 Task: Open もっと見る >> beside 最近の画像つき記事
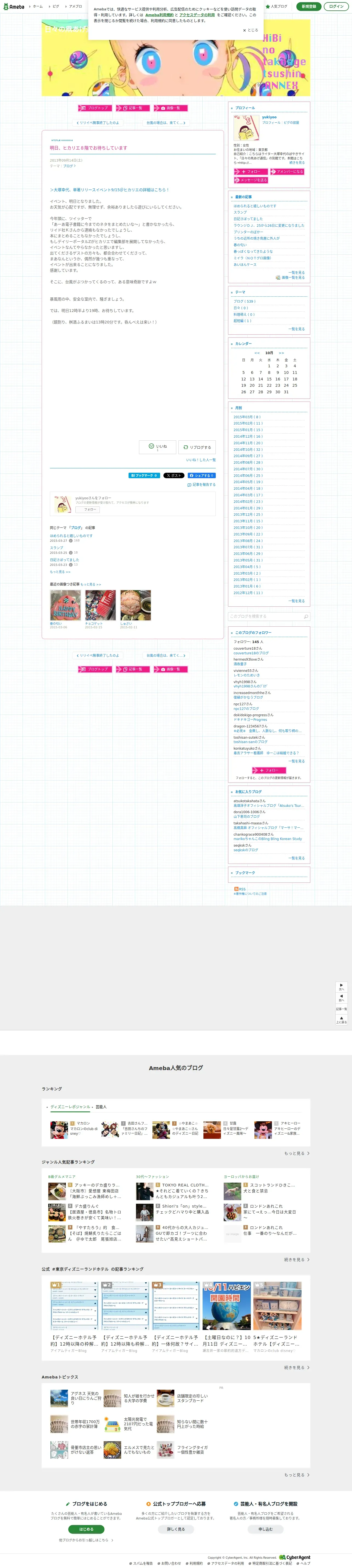(x=91, y=584)
